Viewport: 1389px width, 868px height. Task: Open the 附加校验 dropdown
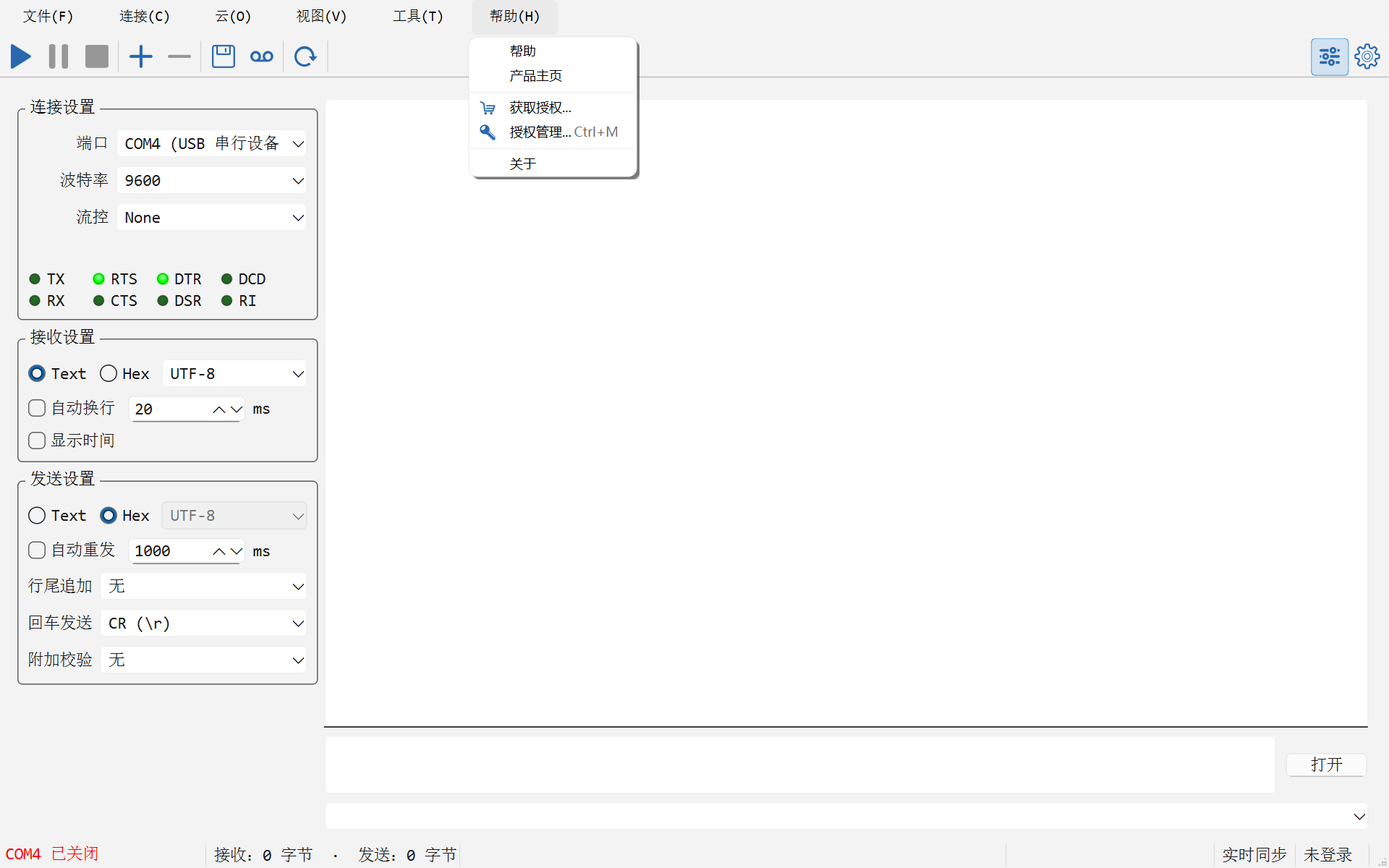click(203, 660)
